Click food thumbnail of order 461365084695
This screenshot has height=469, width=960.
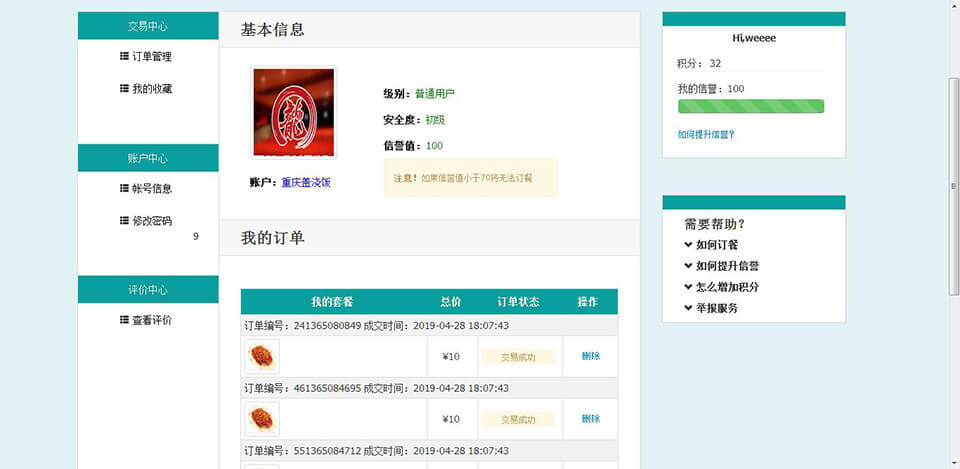[262, 419]
